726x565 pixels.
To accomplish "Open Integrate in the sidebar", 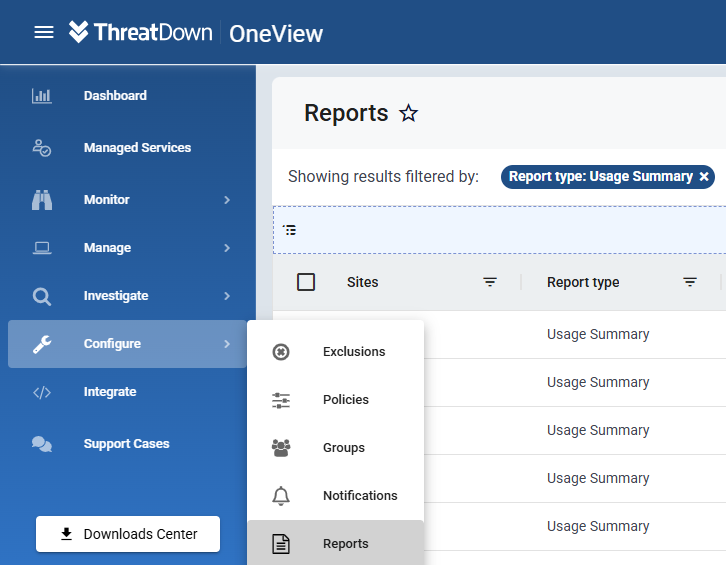I will [128, 392].
